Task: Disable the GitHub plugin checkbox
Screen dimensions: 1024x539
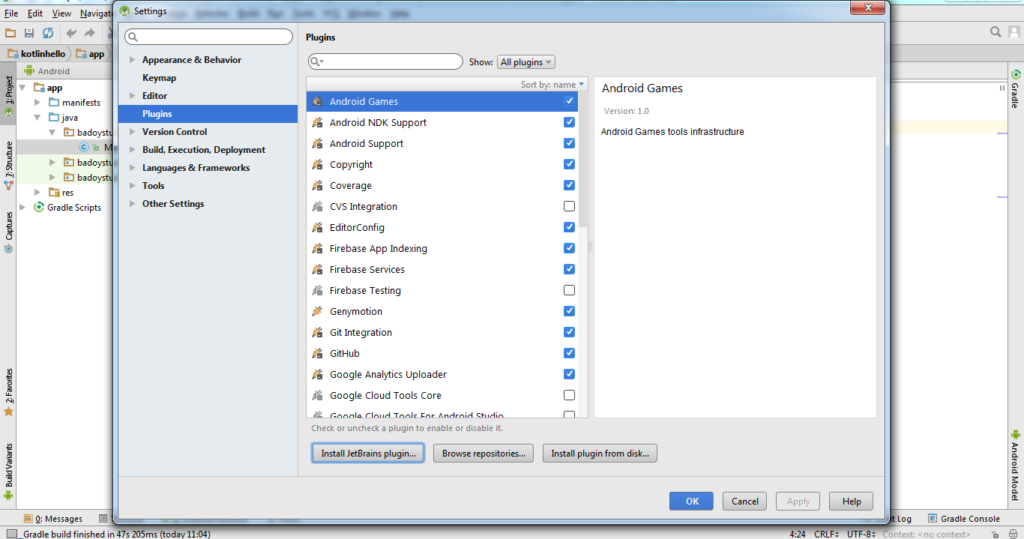Action: [x=569, y=354]
